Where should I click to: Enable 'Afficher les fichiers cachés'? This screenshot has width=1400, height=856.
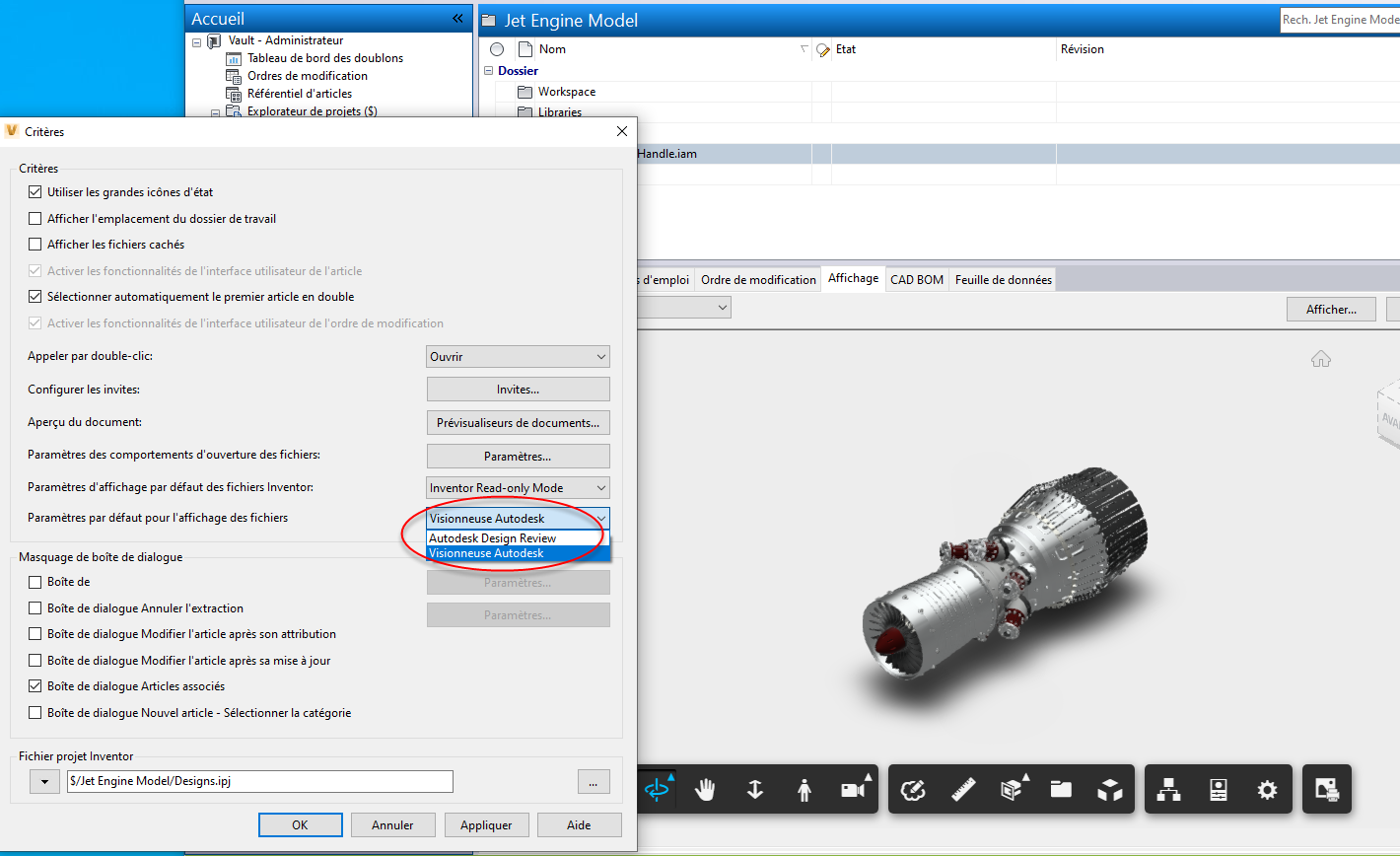[x=35, y=244]
